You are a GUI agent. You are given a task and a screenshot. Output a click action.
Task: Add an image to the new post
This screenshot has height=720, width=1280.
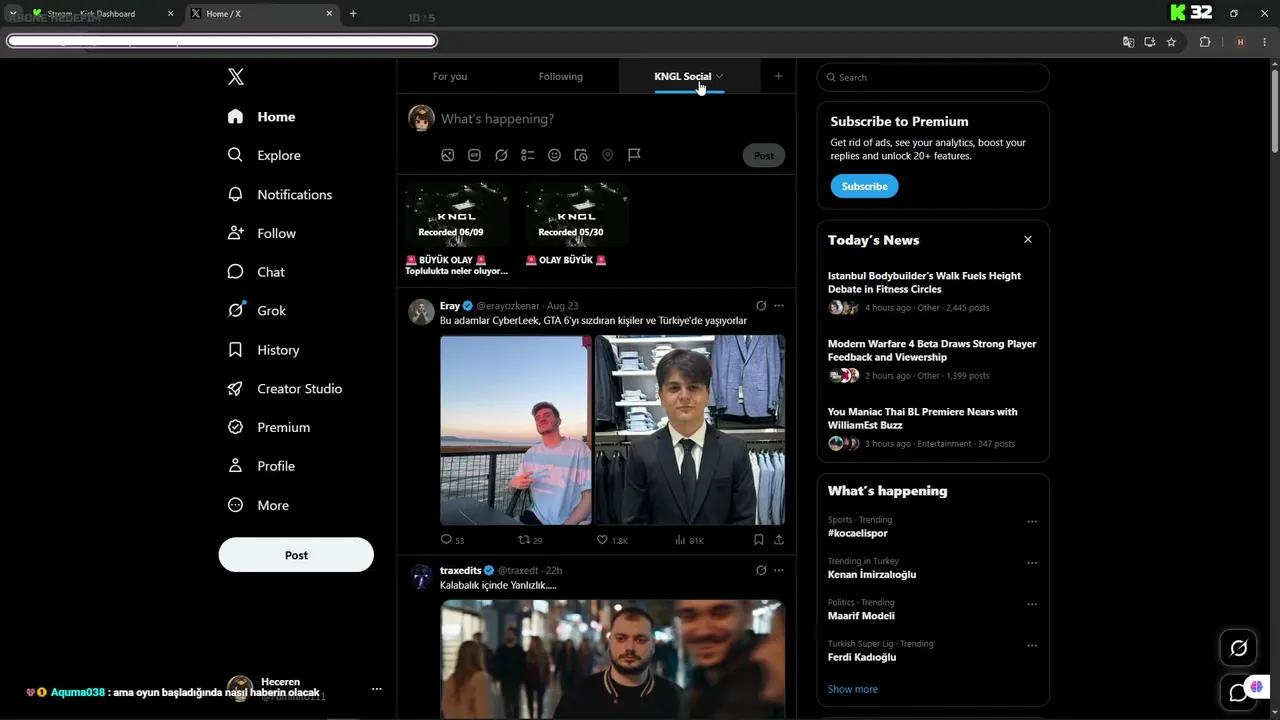[448, 155]
